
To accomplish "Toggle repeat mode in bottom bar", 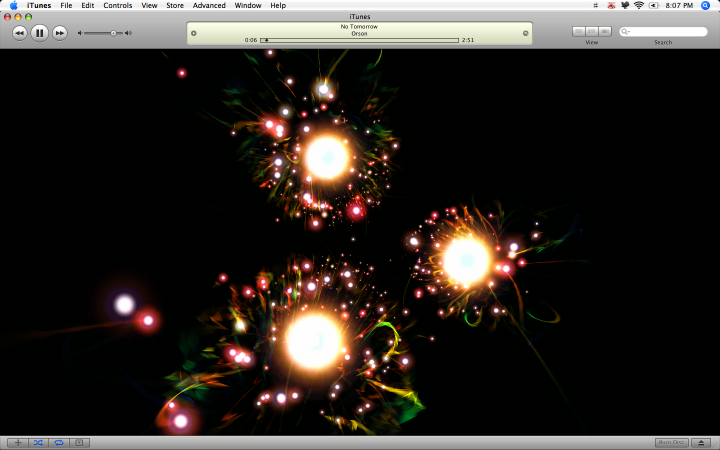I will (x=59, y=443).
